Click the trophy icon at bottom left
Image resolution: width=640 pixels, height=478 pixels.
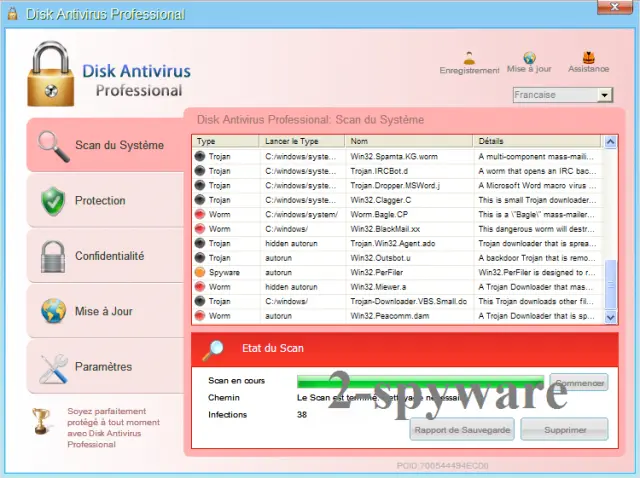(x=41, y=421)
